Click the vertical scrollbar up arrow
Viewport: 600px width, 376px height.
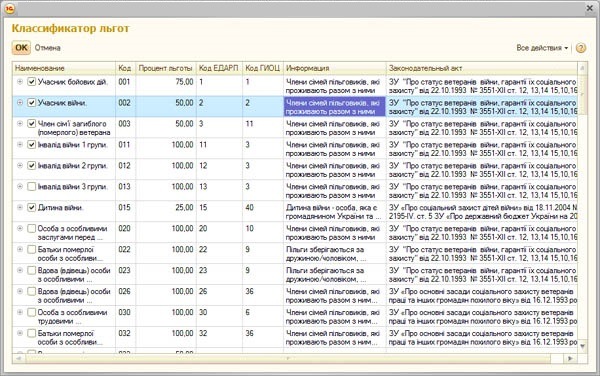[582, 68]
